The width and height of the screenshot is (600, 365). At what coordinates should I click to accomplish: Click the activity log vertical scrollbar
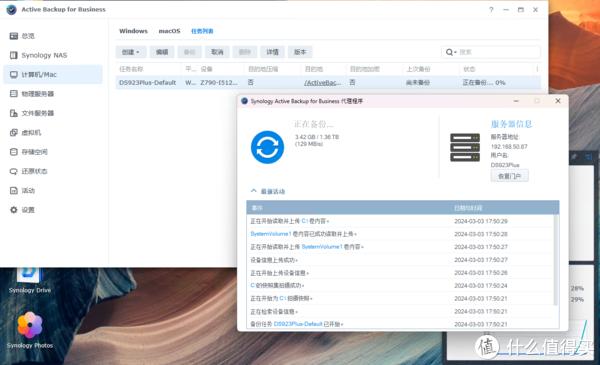pos(556,260)
